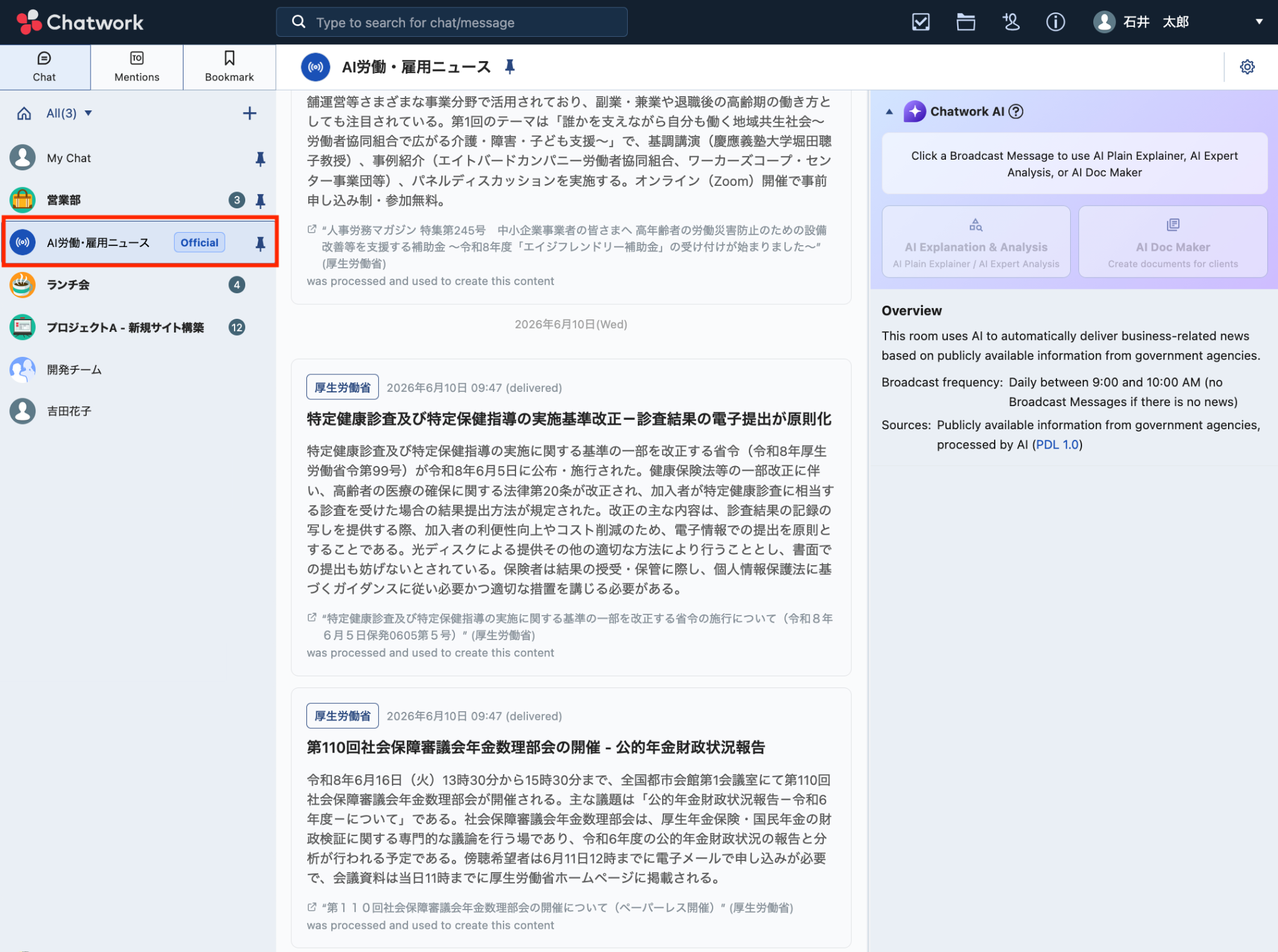The width and height of the screenshot is (1278, 952).
Task: Open Chatwork AI help question mark
Action: tap(1016, 112)
